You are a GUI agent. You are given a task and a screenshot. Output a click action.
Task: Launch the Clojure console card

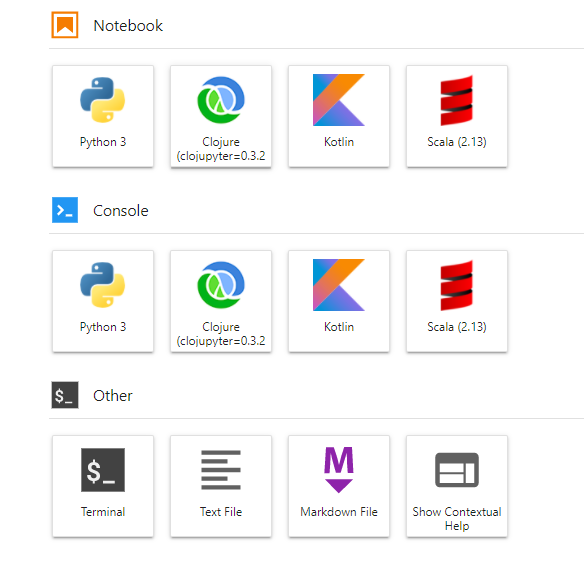(221, 301)
